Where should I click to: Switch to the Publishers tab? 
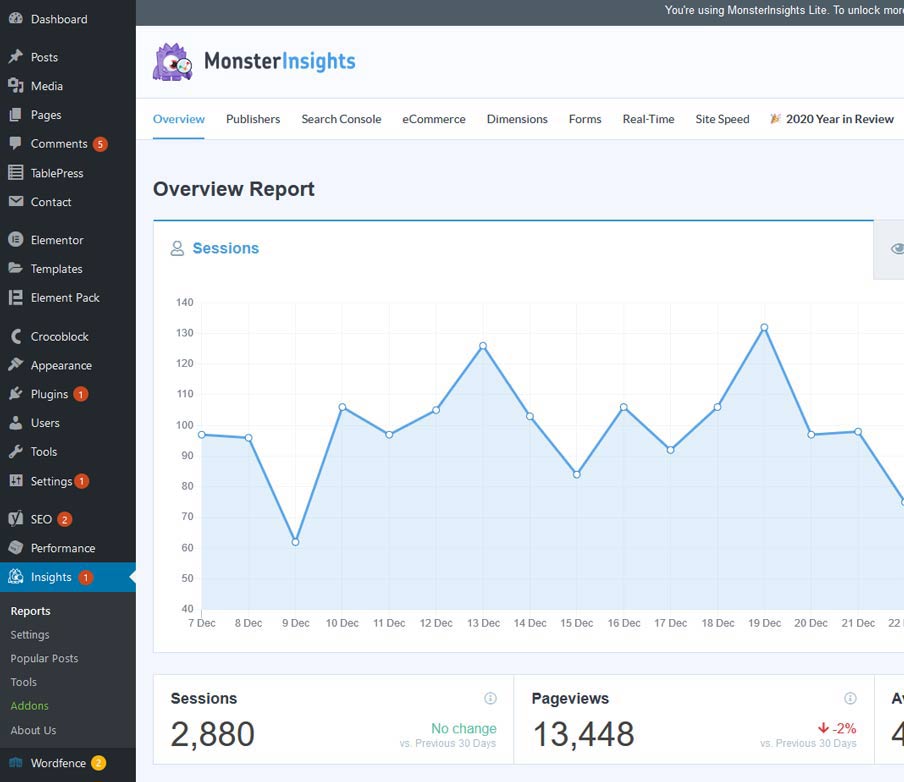click(x=253, y=119)
